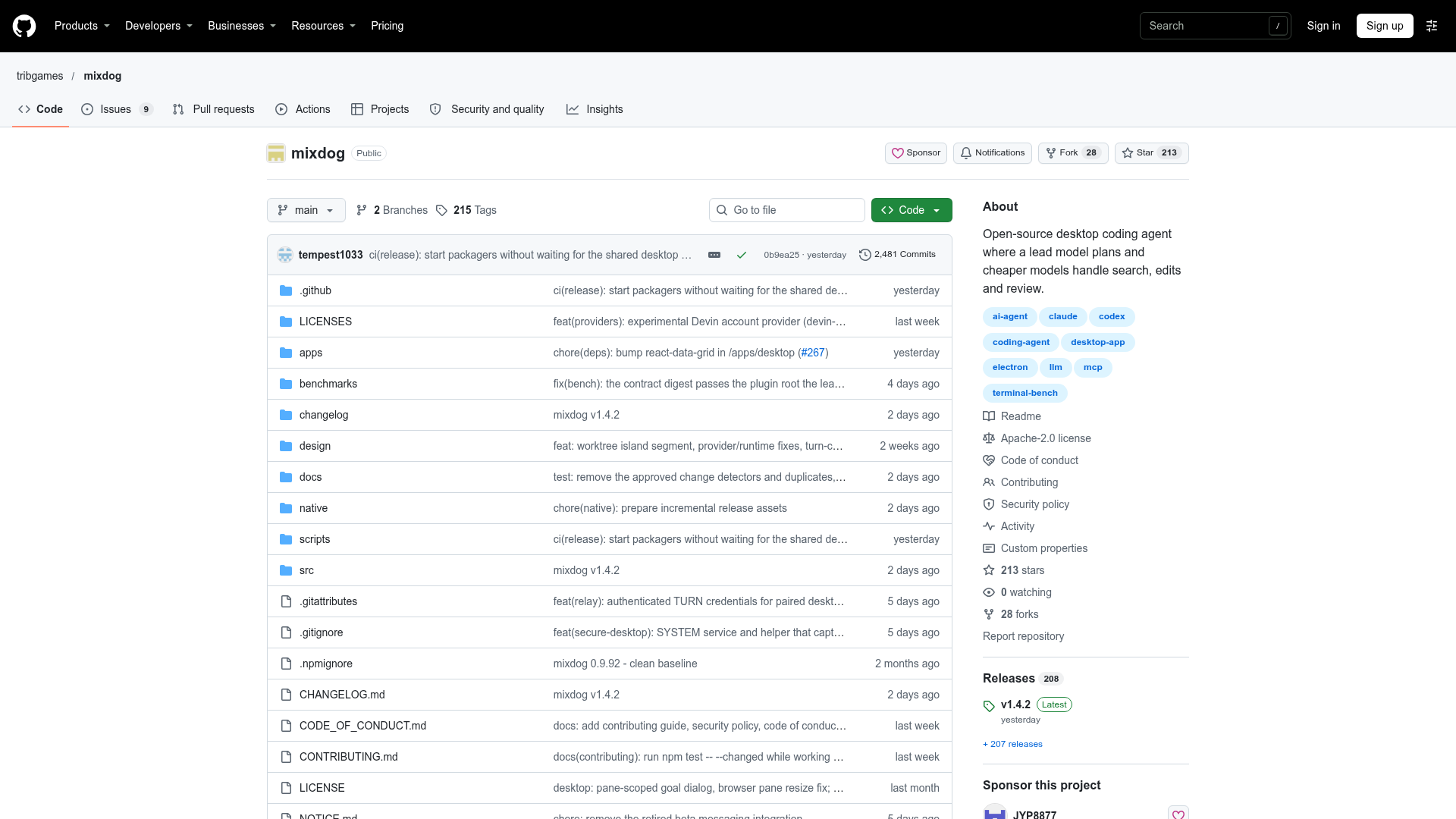The width and height of the screenshot is (1456, 819).
Task: Click the heart icon beside Code of conduct
Action: pos(989,460)
